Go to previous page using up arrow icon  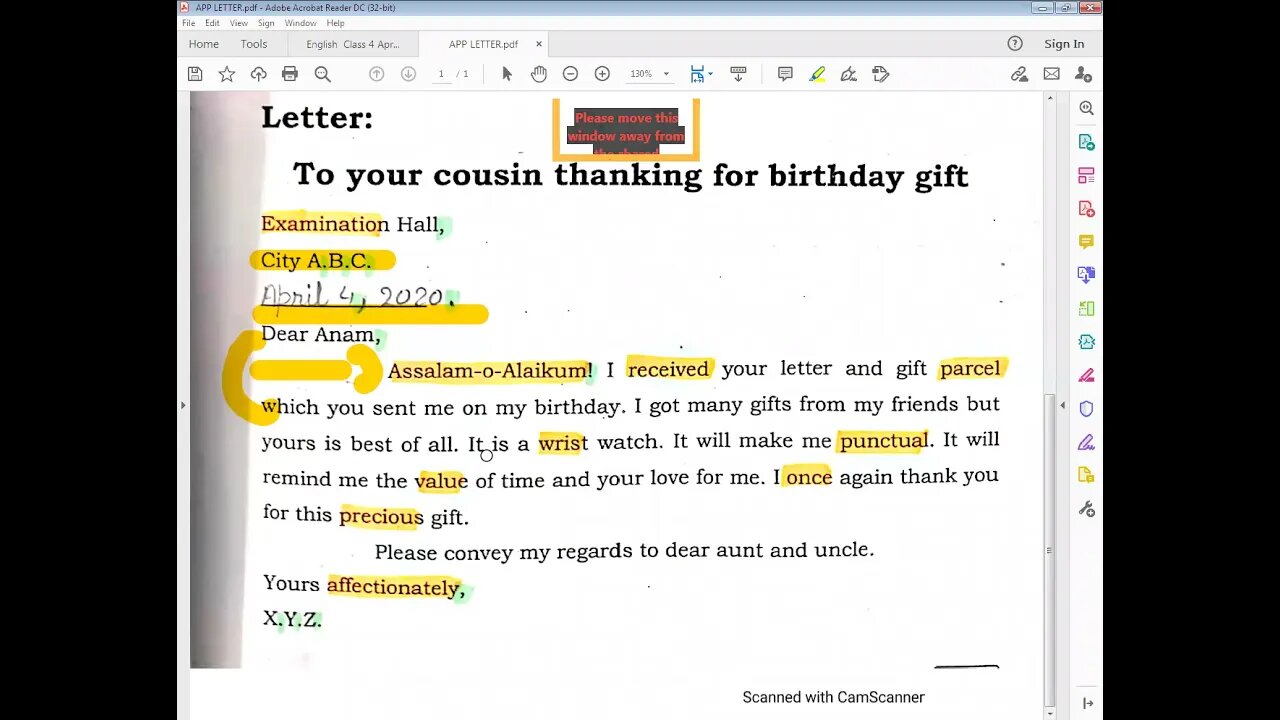pyautogui.click(x=376, y=74)
